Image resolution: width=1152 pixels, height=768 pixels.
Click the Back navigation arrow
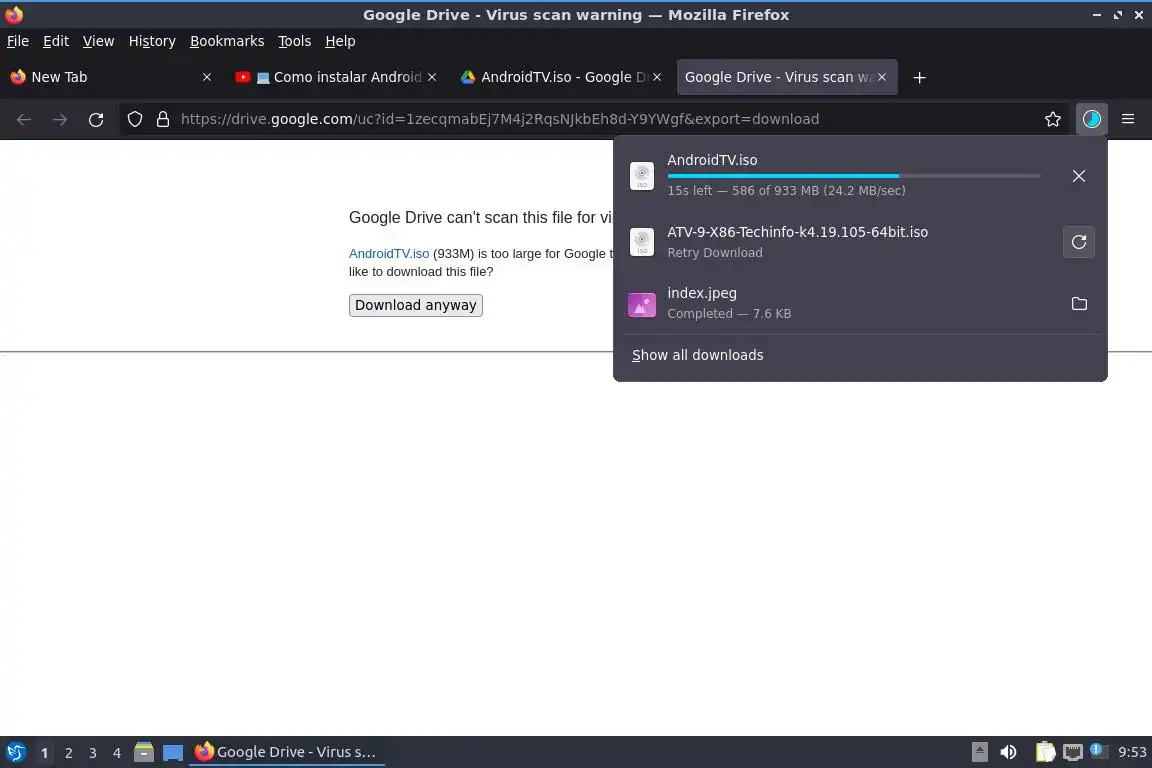pos(24,119)
